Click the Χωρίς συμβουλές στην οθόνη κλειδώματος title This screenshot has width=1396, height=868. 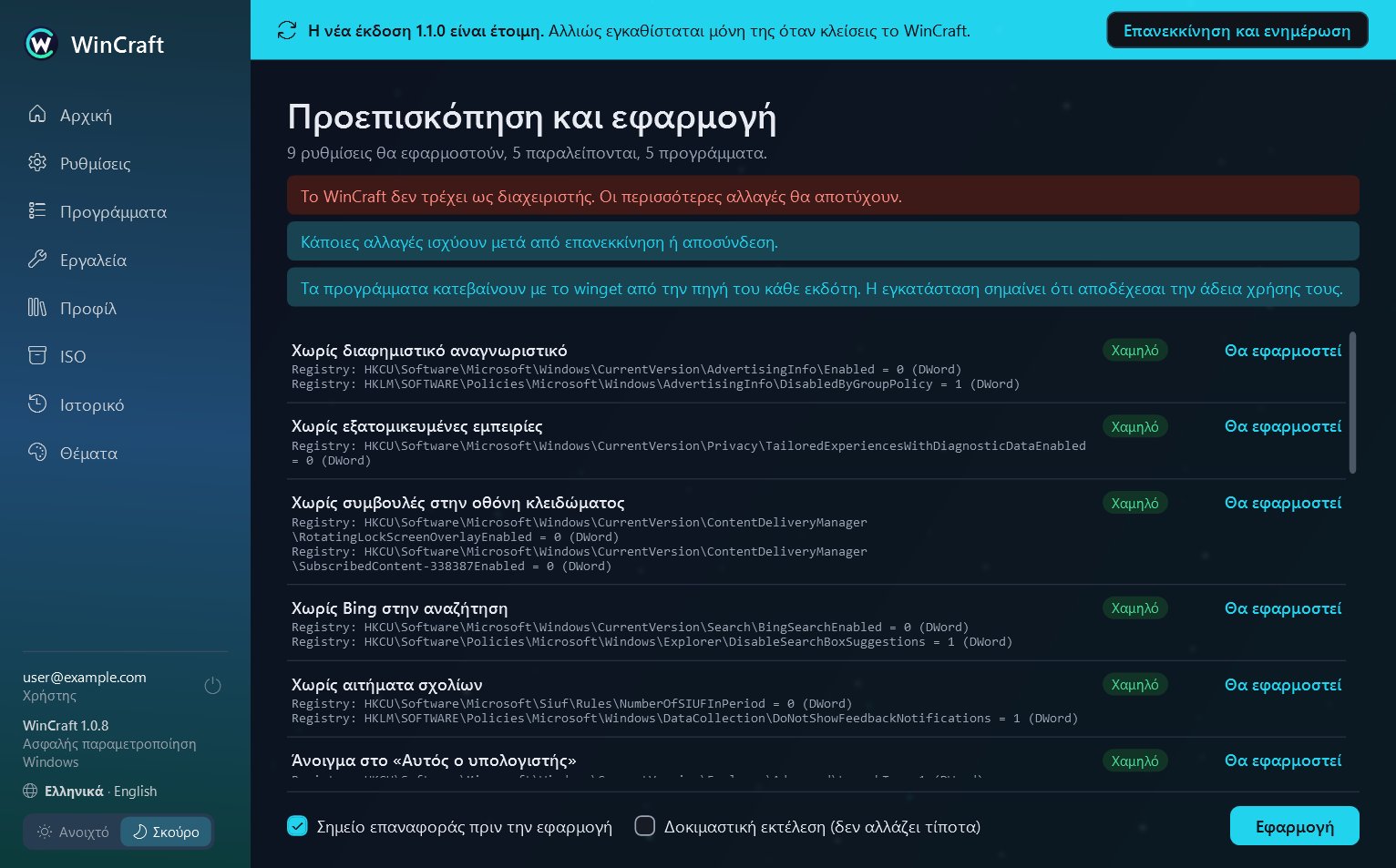(457, 503)
